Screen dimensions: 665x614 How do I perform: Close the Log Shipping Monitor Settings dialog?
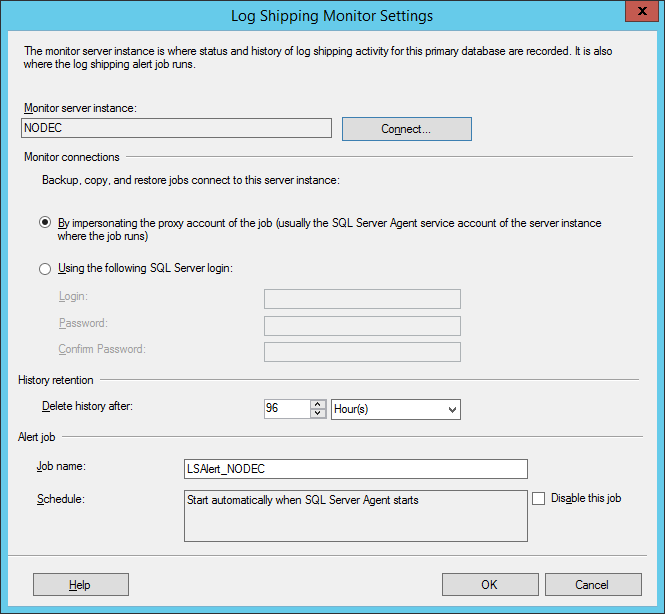[x=642, y=11]
